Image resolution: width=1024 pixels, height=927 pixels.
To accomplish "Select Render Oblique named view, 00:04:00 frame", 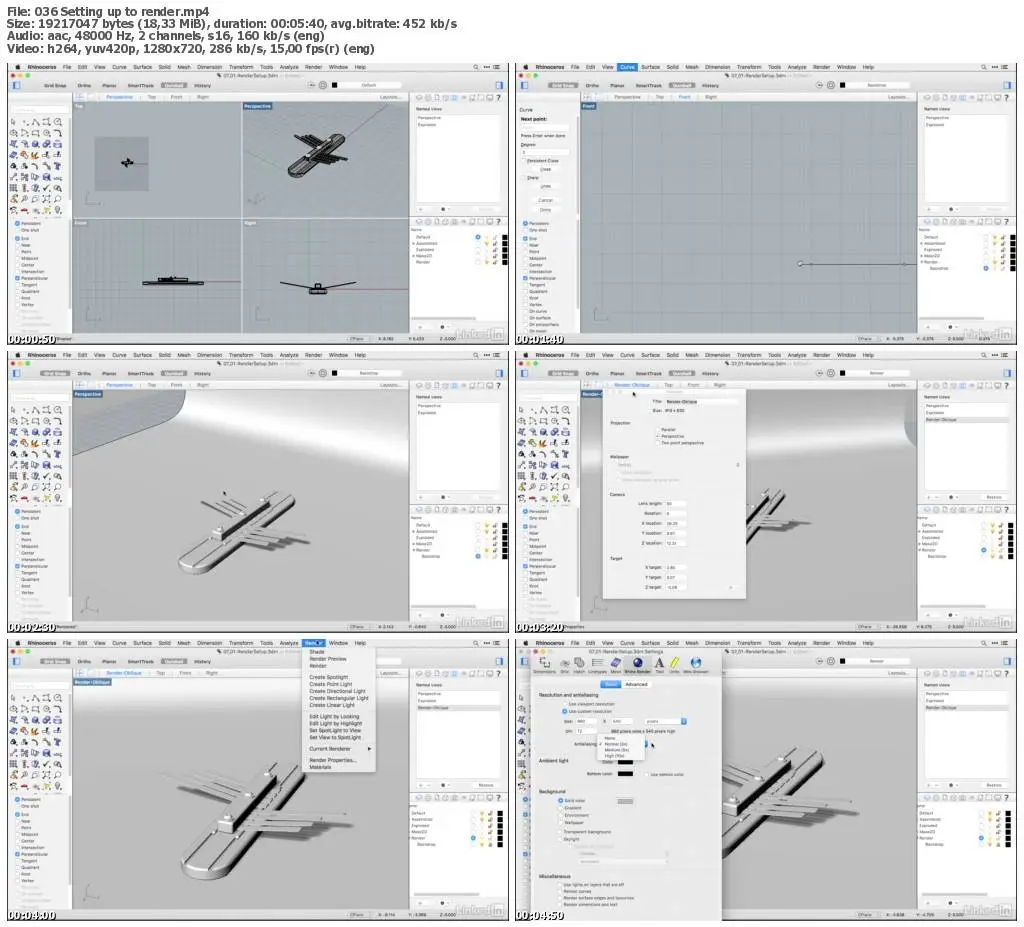I will click(x=458, y=708).
